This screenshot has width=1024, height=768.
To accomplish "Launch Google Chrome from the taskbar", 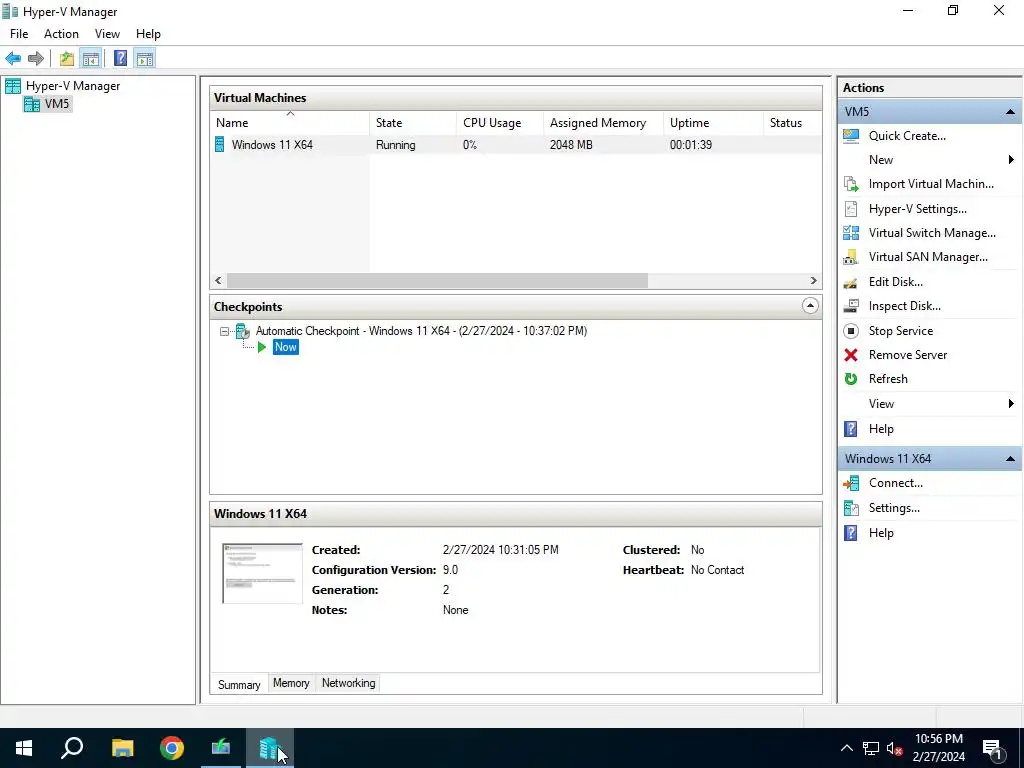I will tap(172, 748).
